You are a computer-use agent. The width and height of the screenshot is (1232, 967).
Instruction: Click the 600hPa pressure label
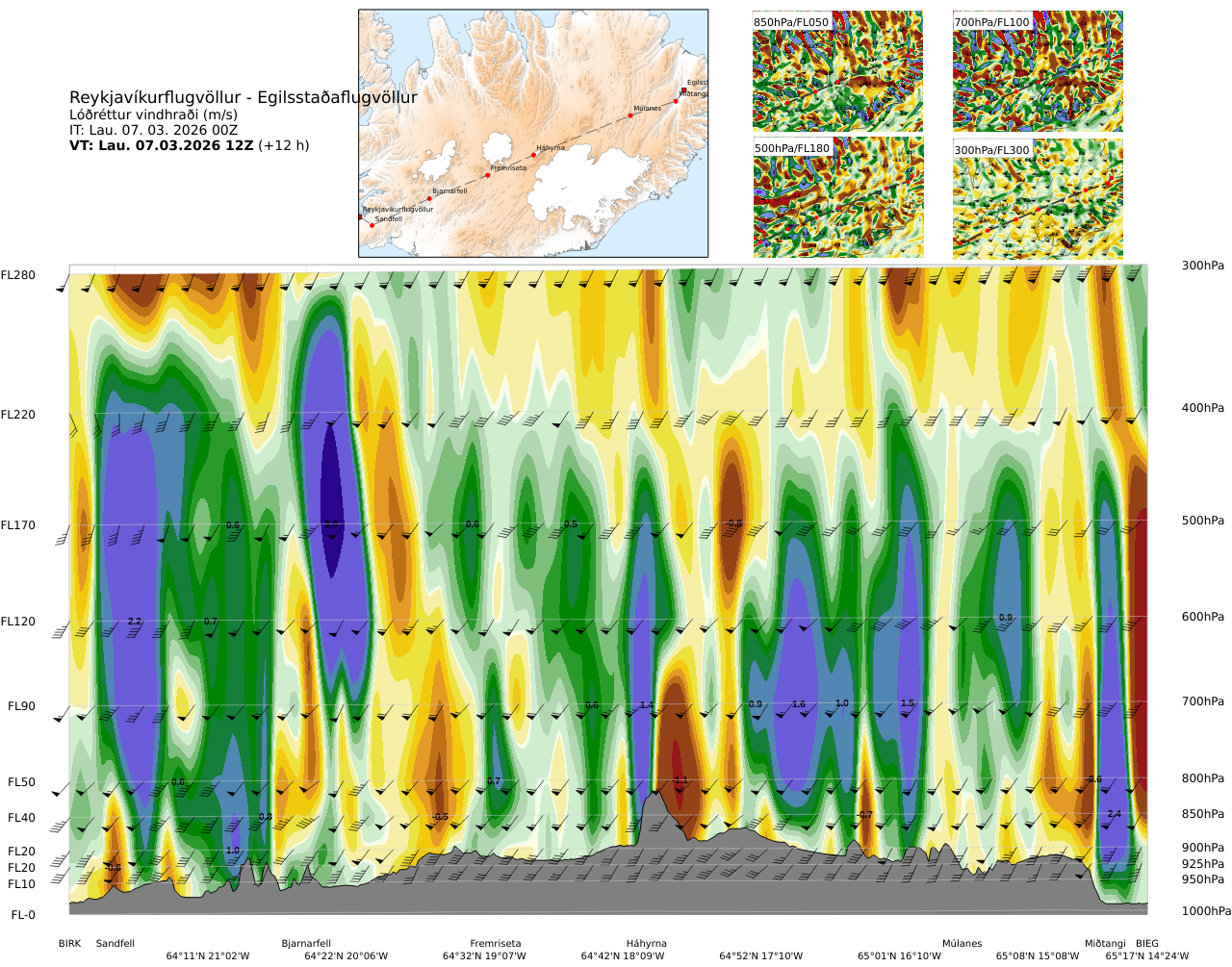click(x=1203, y=617)
